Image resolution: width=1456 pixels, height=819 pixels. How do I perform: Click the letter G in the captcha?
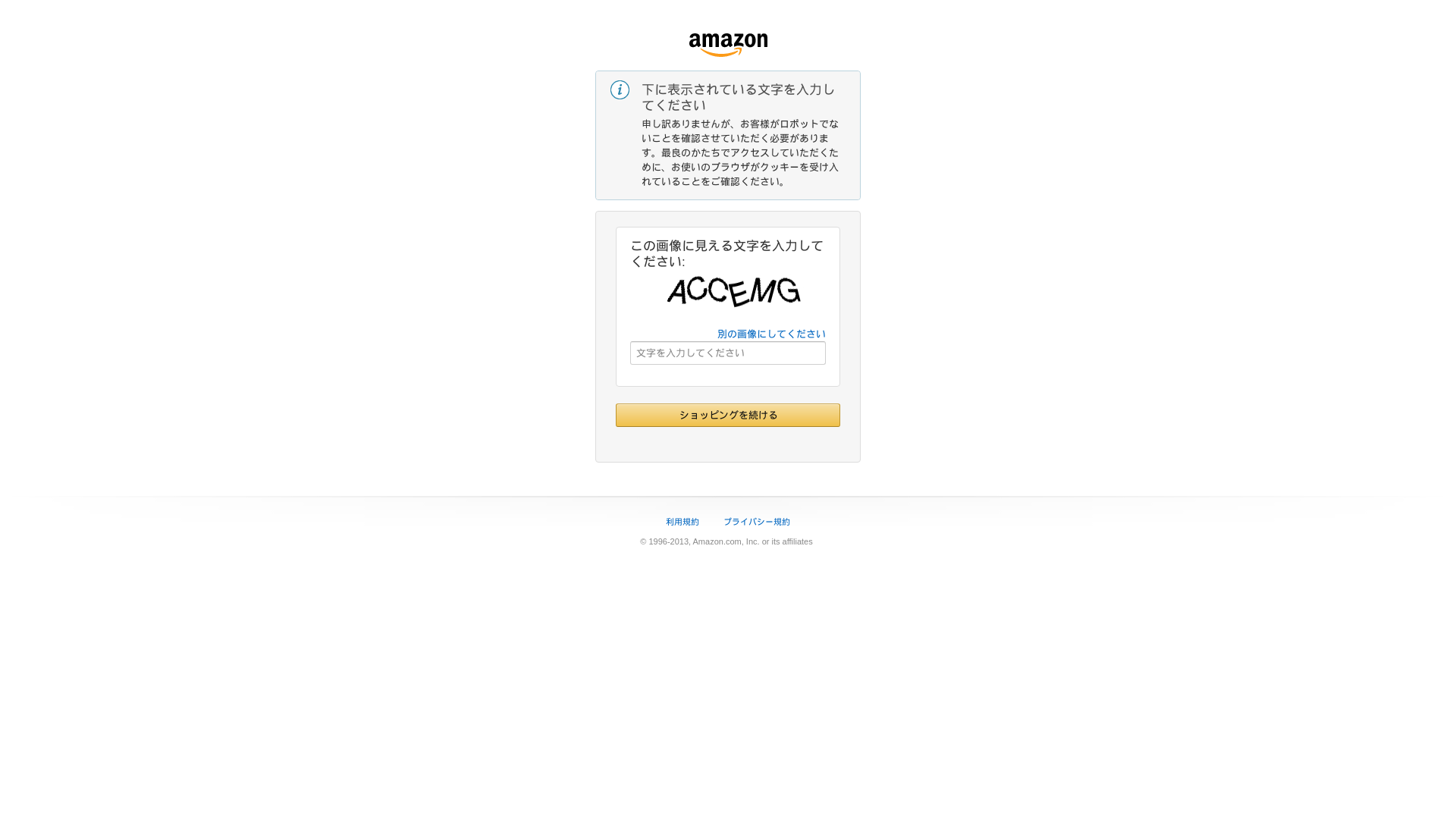[789, 290]
